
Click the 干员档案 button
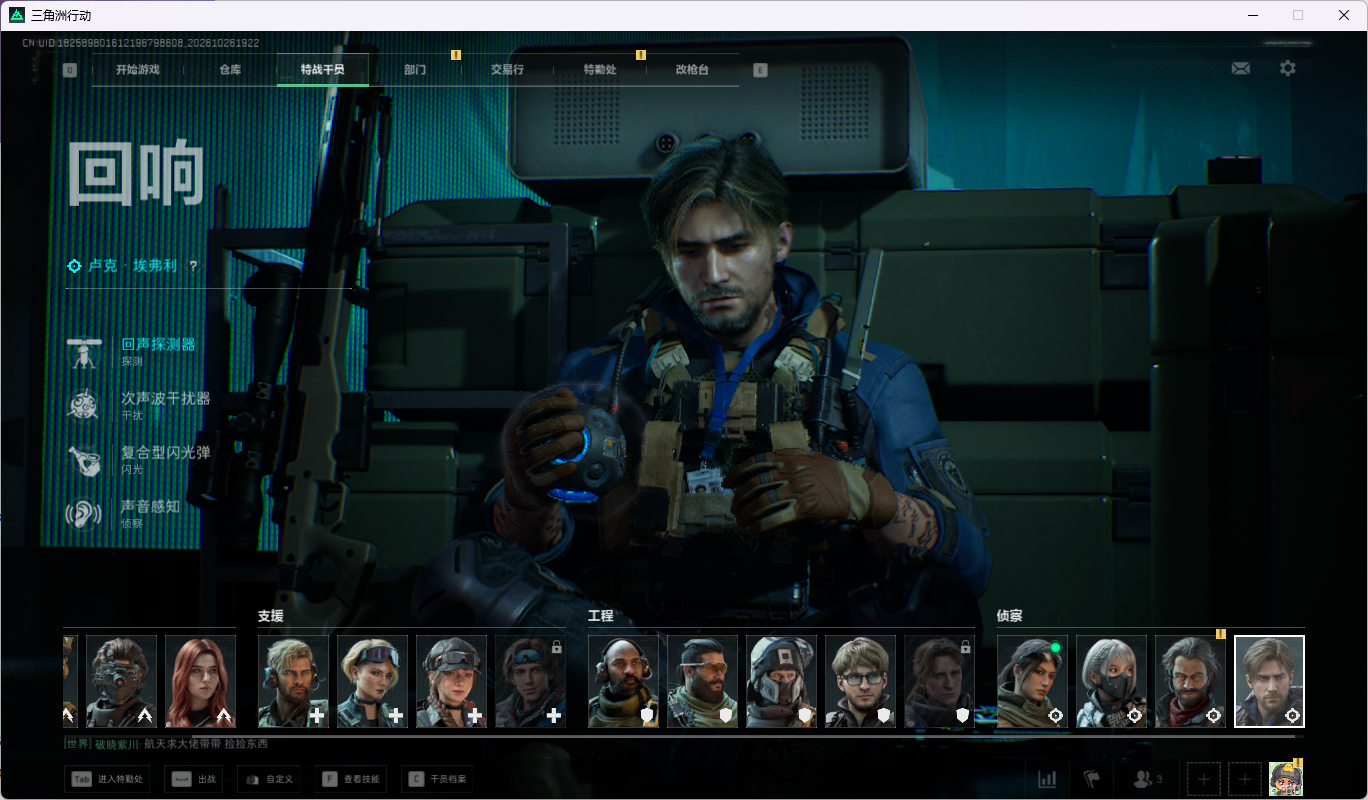click(439, 779)
